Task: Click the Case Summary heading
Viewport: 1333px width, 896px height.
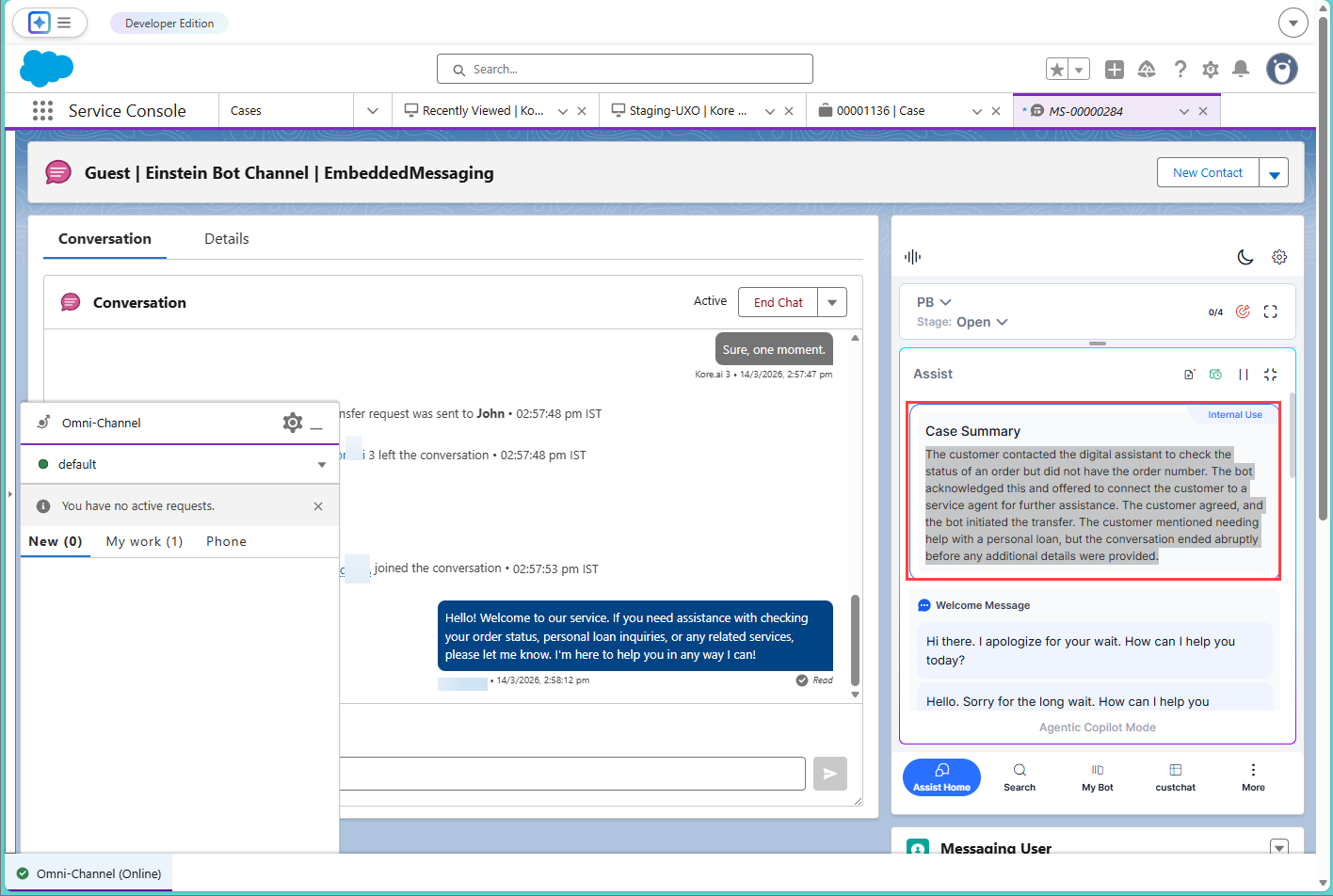Action: (972, 431)
